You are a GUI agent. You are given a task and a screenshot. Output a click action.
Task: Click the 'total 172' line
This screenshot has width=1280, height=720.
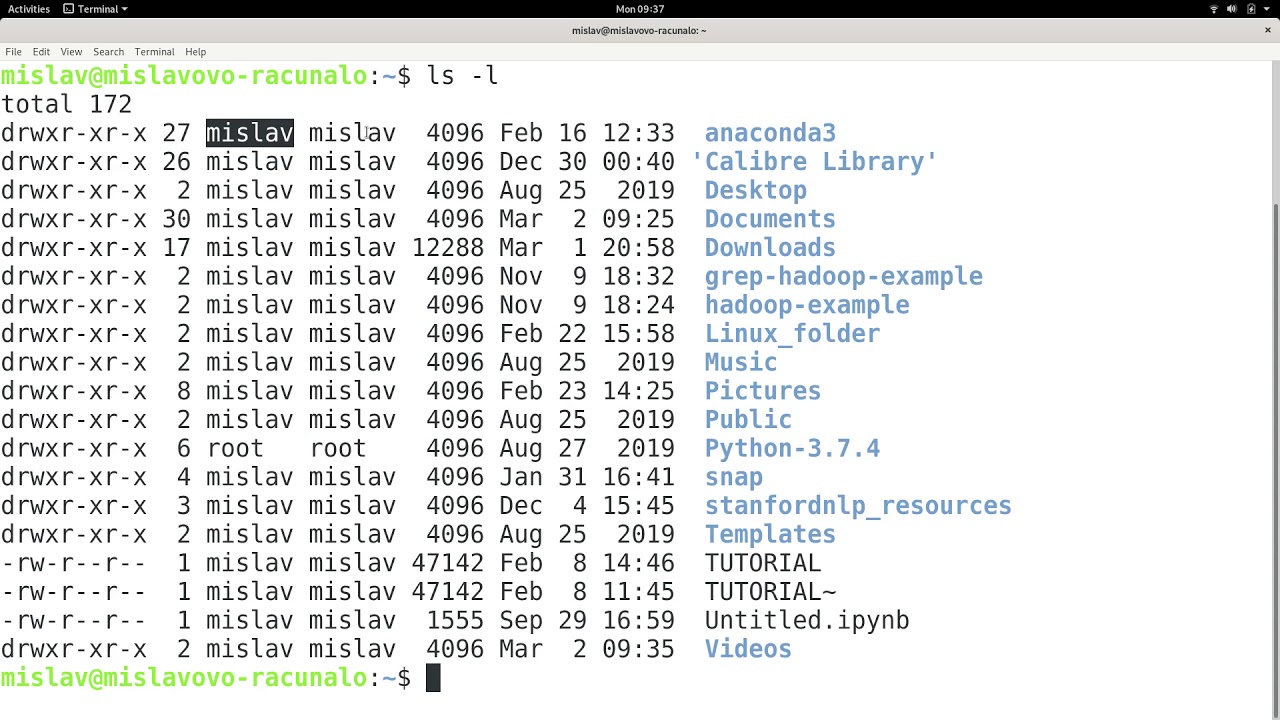tap(66, 104)
